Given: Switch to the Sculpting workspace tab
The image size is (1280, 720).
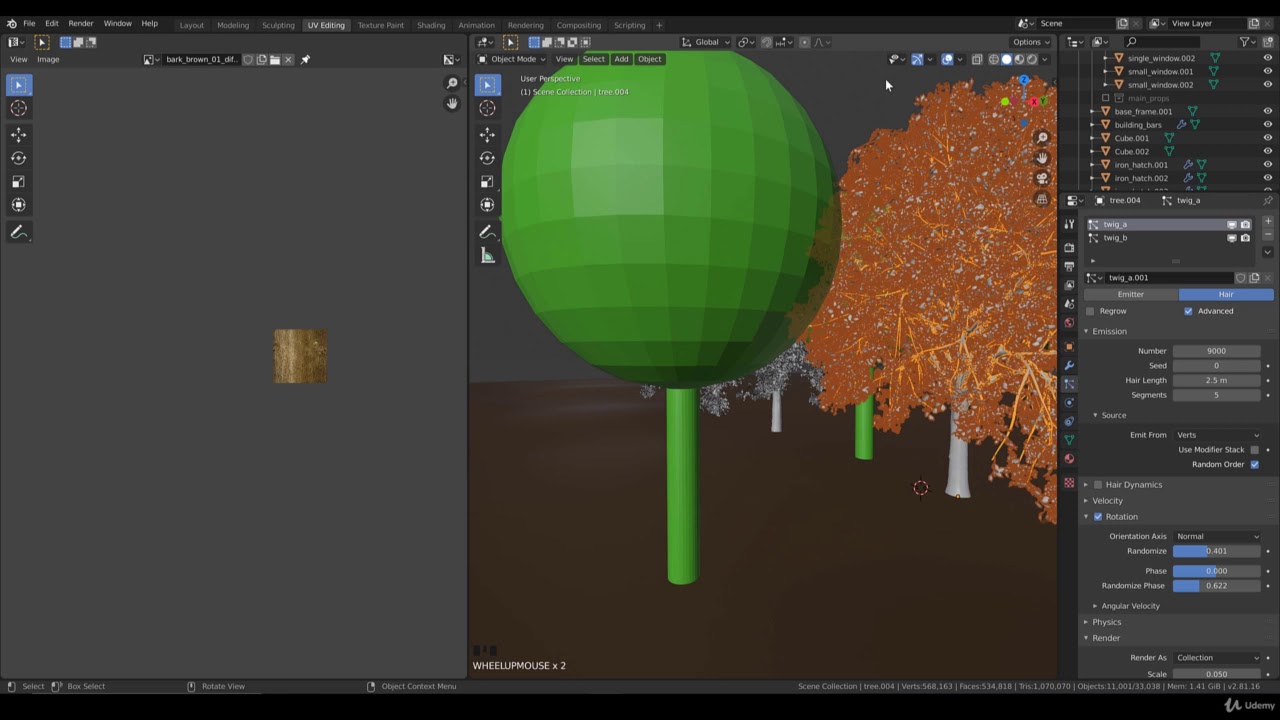Looking at the screenshot, I should click(278, 25).
